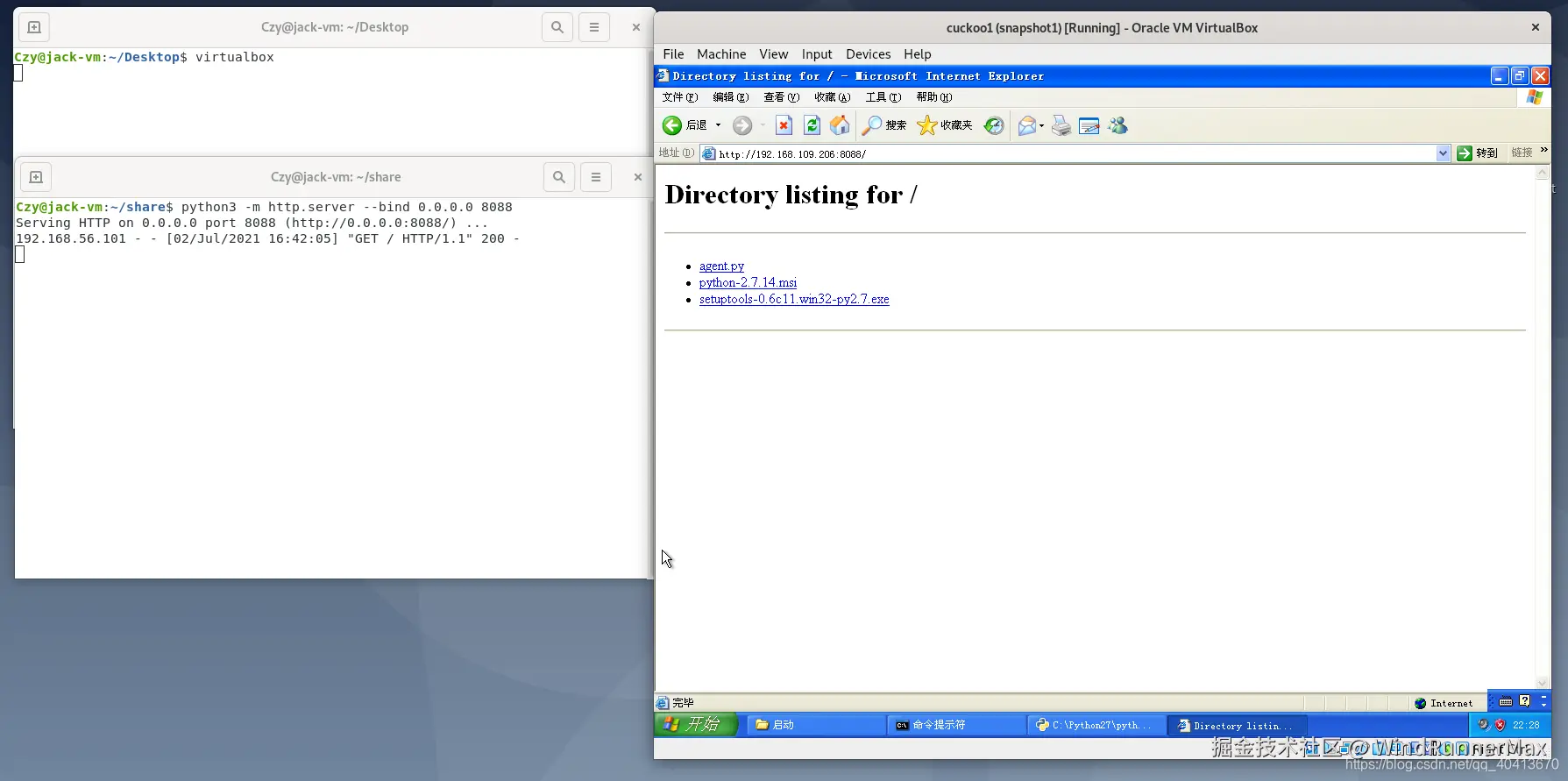Click the search icon in share terminal header
This screenshot has height=781, width=1568.
pyautogui.click(x=559, y=177)
